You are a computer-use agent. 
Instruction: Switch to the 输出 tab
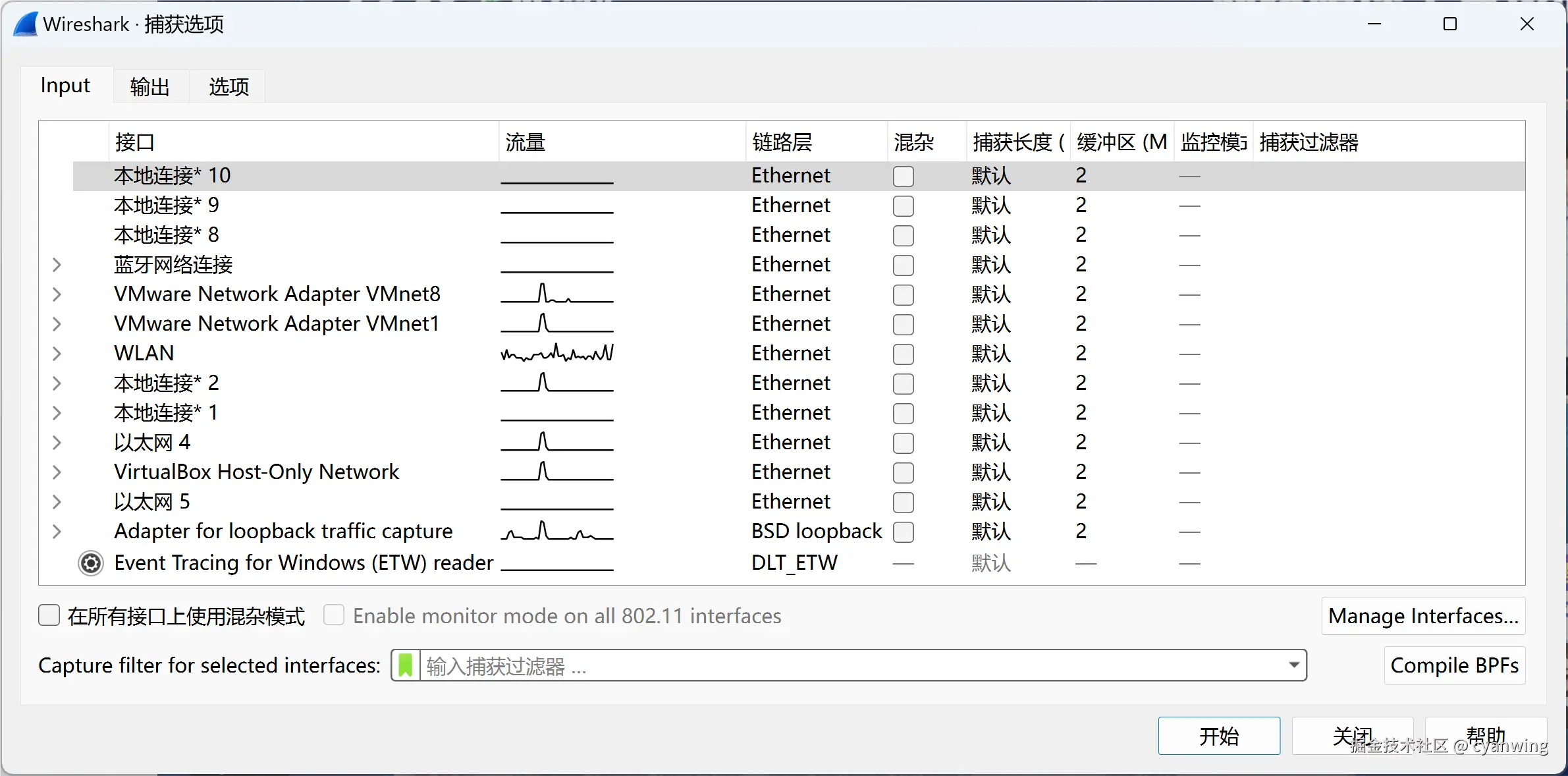click(x=150, y=86)
